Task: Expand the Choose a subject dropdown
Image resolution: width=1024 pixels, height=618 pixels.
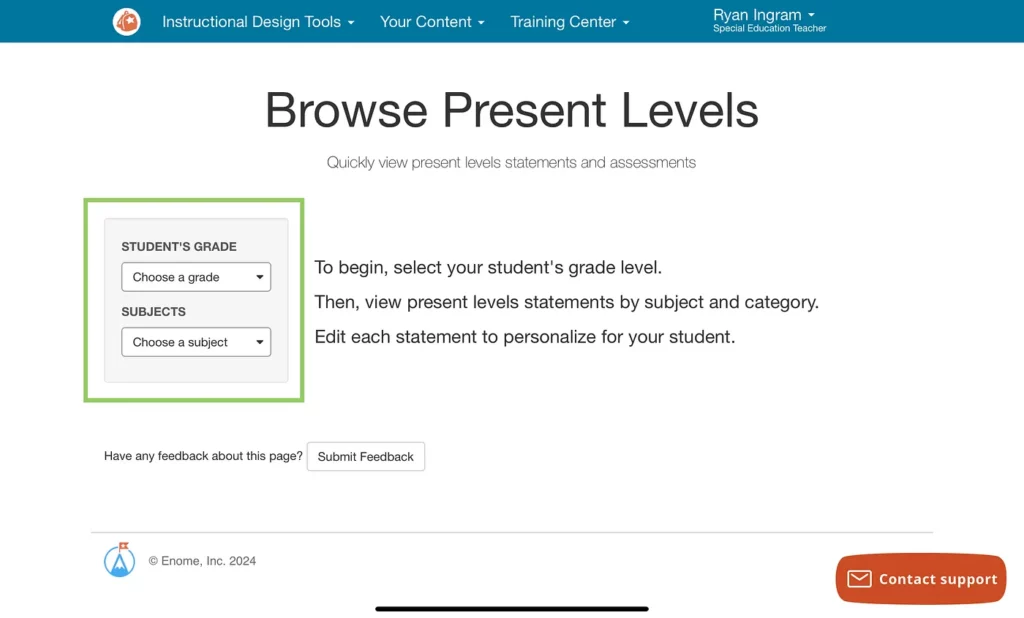Action: pyautogui.click(x=196, y=342)
